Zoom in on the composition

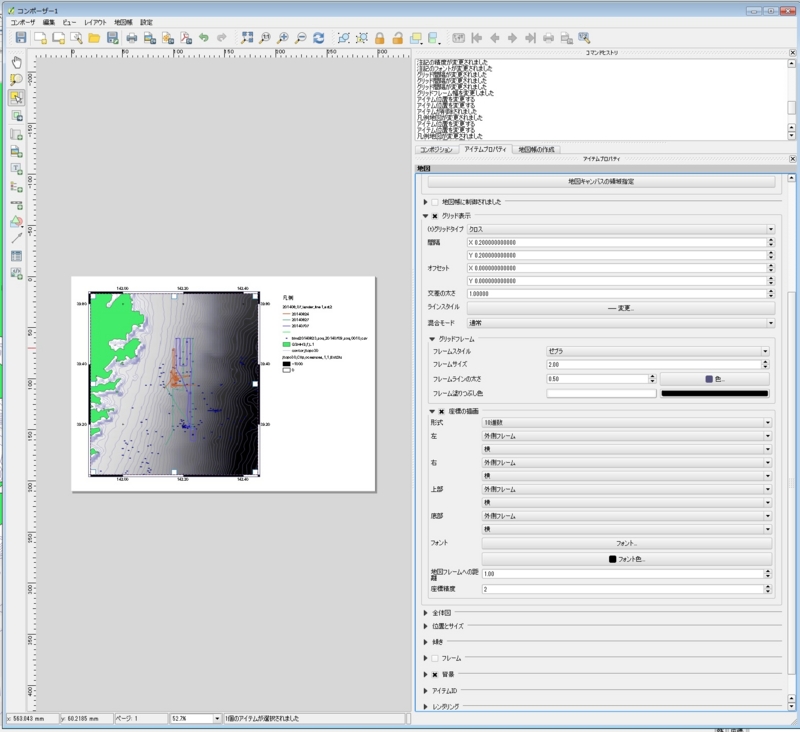click(x=283, y=37)
